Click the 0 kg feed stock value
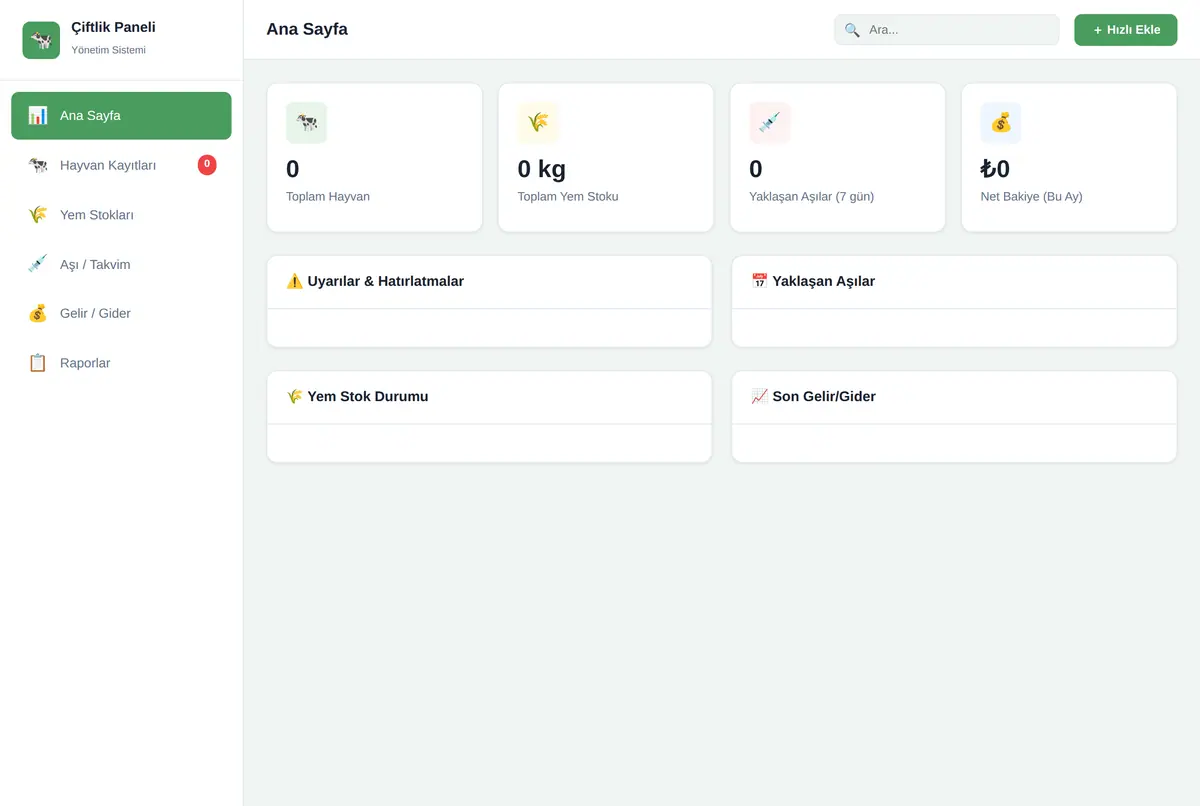Screen dimensions: 1200x806 tap(542, 169)
